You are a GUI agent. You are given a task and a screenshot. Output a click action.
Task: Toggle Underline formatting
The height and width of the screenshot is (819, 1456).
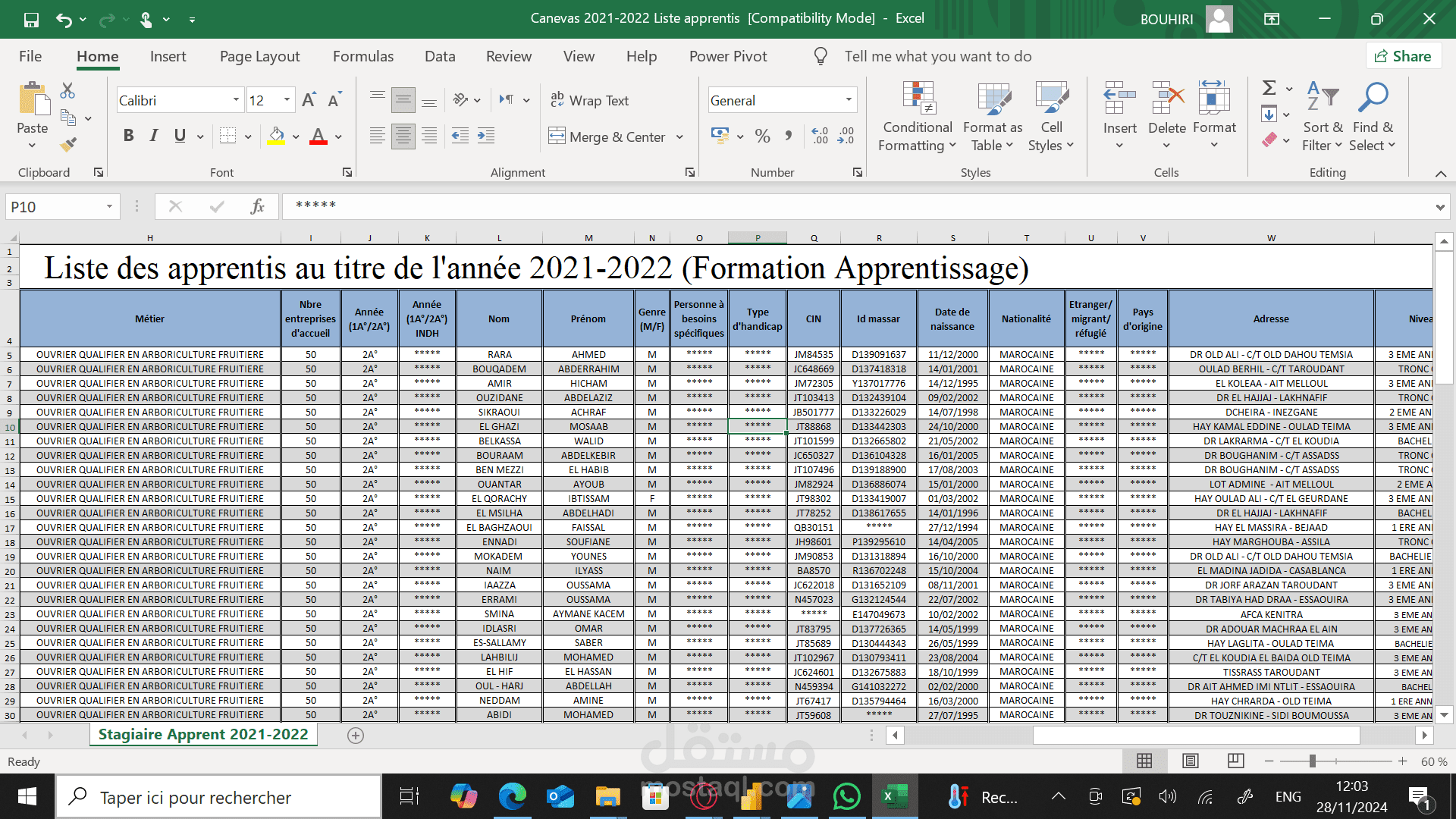tap(180, 136)
